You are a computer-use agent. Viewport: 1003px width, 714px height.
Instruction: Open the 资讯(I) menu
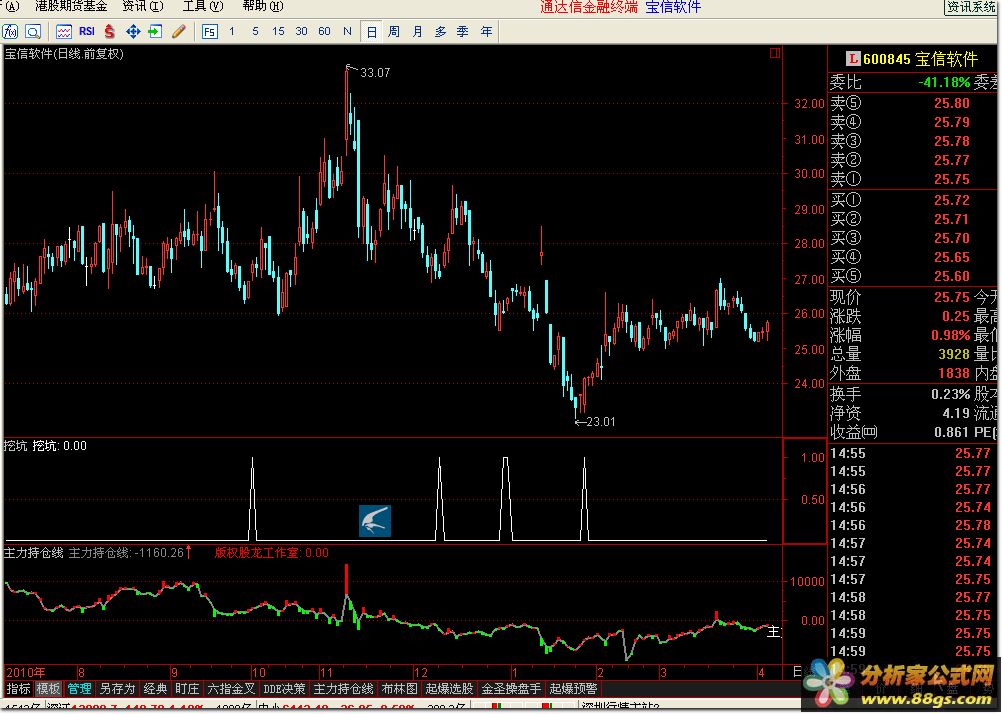coord(143,6)
